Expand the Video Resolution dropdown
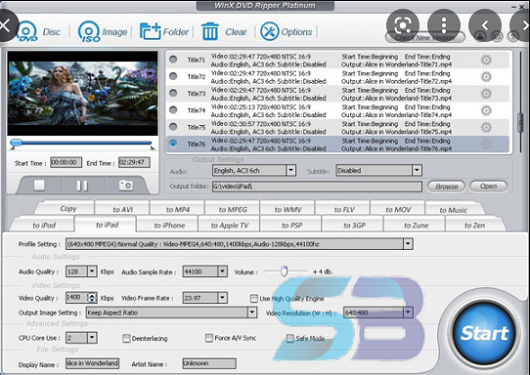Image resolution: width=530 pixels, height=375 pixels. 408,312
